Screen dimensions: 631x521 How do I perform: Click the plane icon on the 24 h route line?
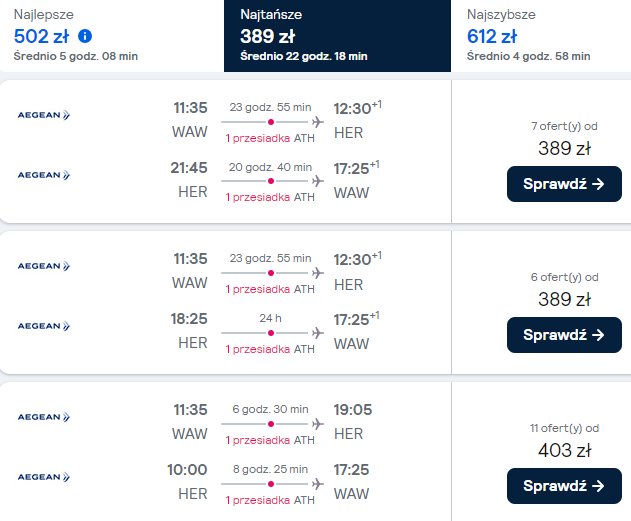click(318, 333)
